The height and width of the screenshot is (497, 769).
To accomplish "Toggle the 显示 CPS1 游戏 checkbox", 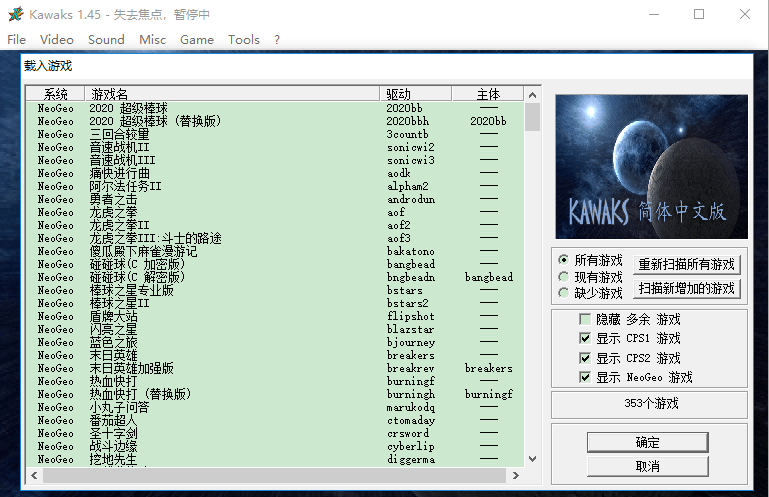I will pos(585,338).
